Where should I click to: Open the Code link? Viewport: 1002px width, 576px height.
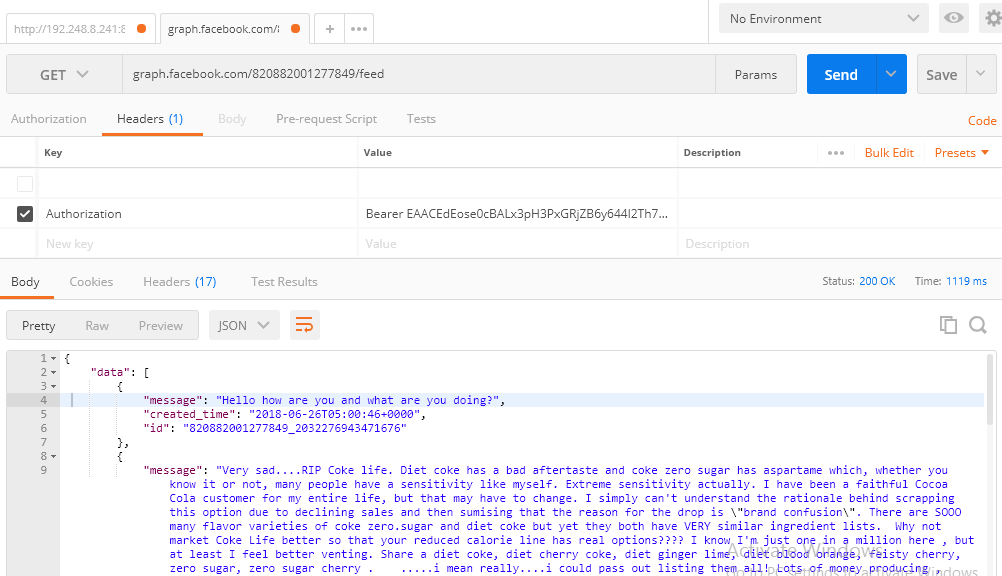982,121
